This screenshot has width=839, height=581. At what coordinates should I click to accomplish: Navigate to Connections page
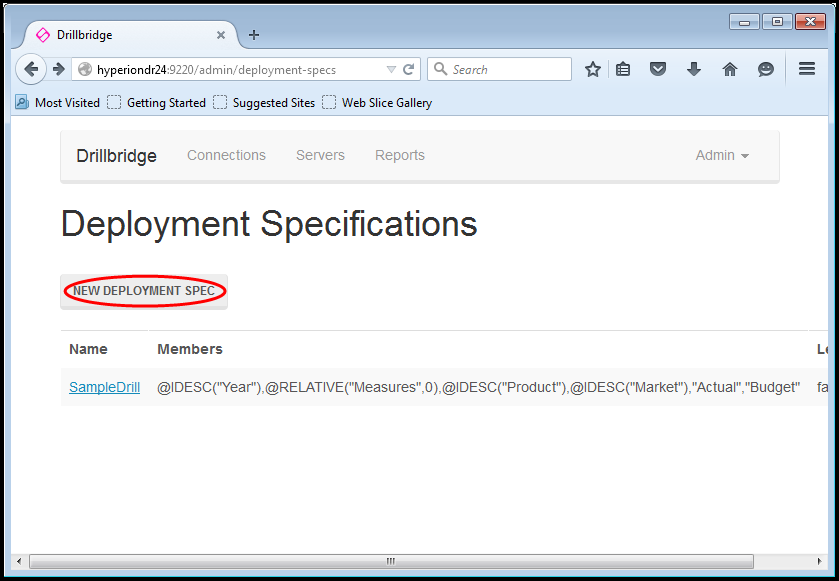point(226,155)
